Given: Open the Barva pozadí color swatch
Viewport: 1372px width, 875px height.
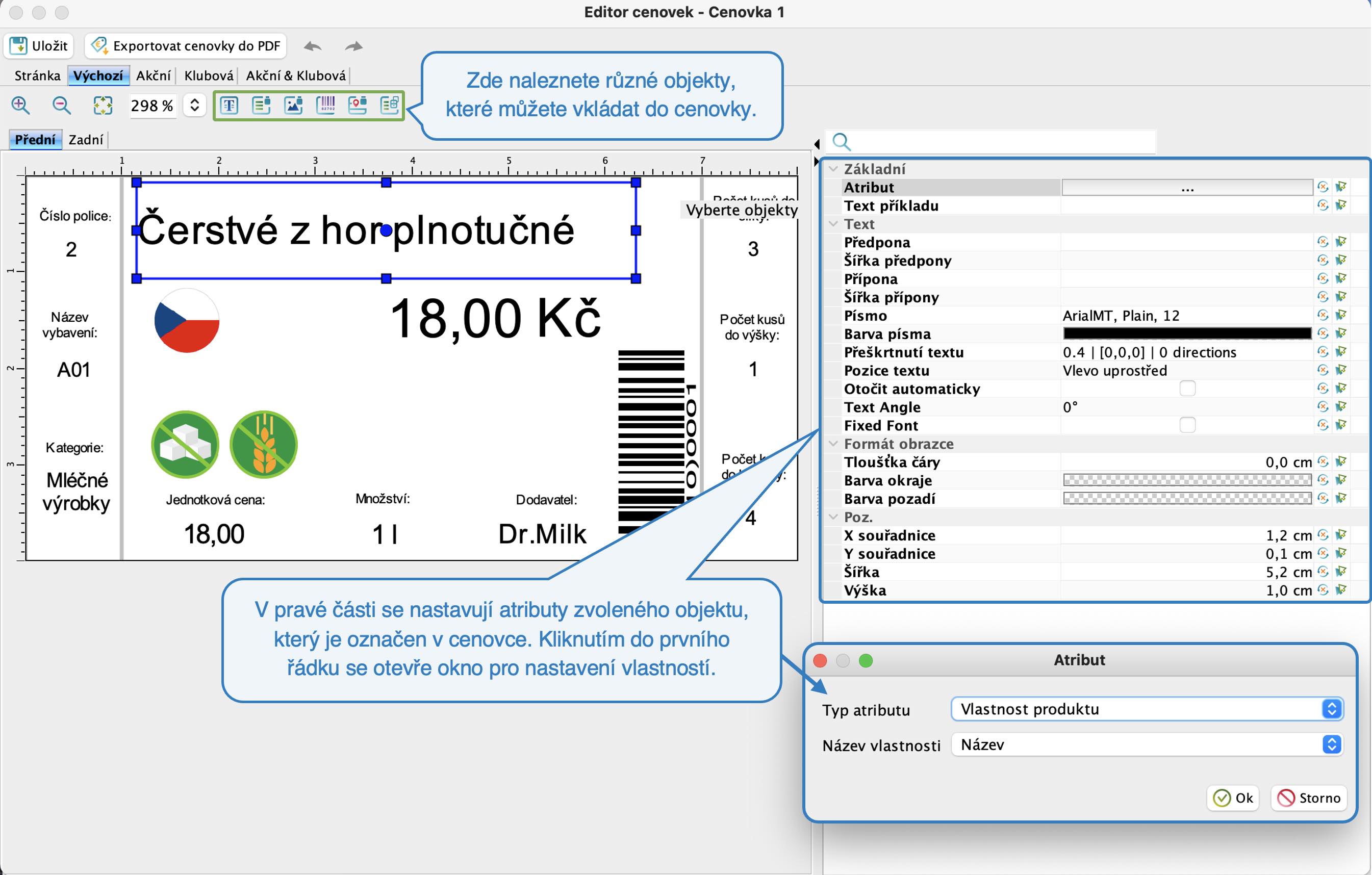Looking at the screenshot, I should point(1187,499).
